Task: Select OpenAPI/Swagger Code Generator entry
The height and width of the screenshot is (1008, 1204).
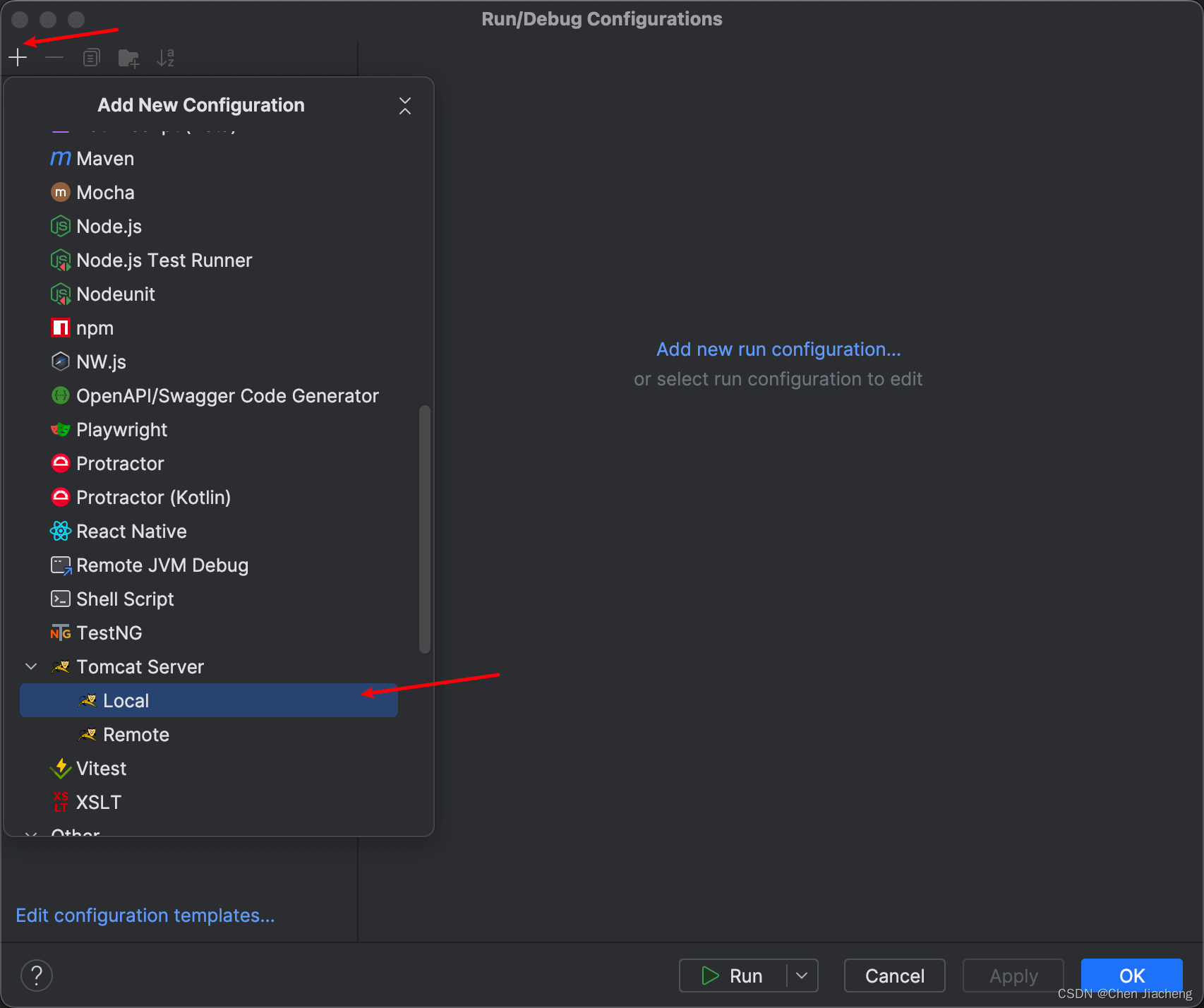Action: pos(208,396)
